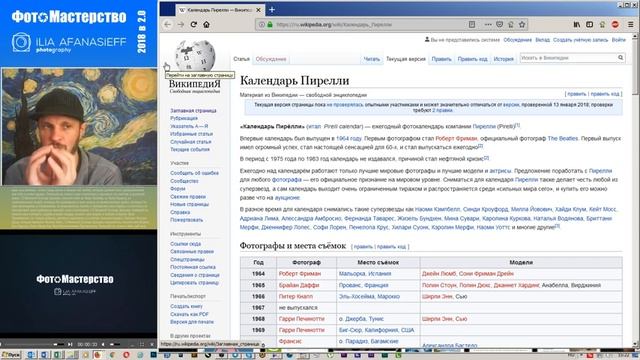This screenshot has height=360, width=640.
Task: Open Случайная статья sidebar link
Action: (191, 142)
